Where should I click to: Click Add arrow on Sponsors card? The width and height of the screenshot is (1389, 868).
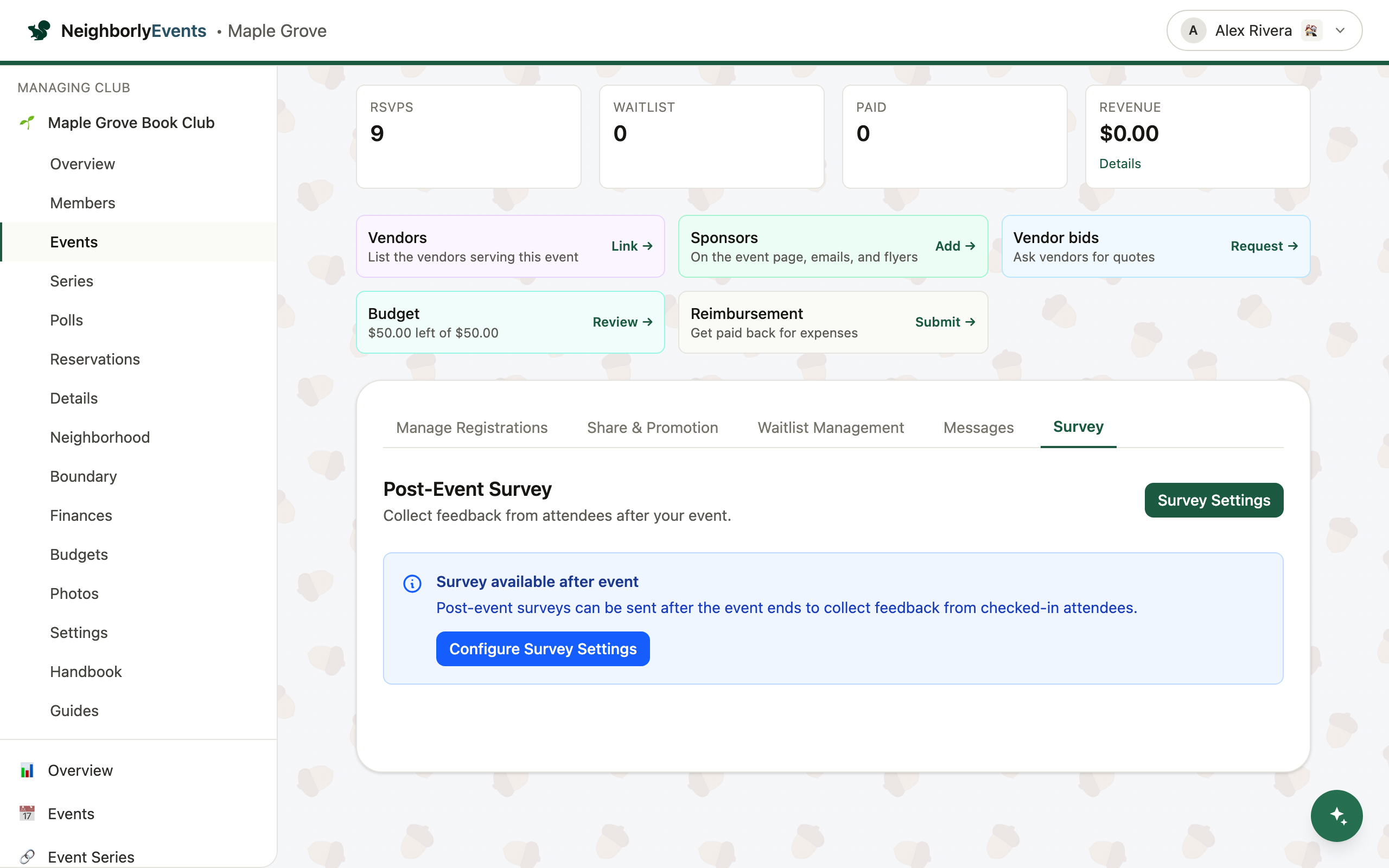955,246
